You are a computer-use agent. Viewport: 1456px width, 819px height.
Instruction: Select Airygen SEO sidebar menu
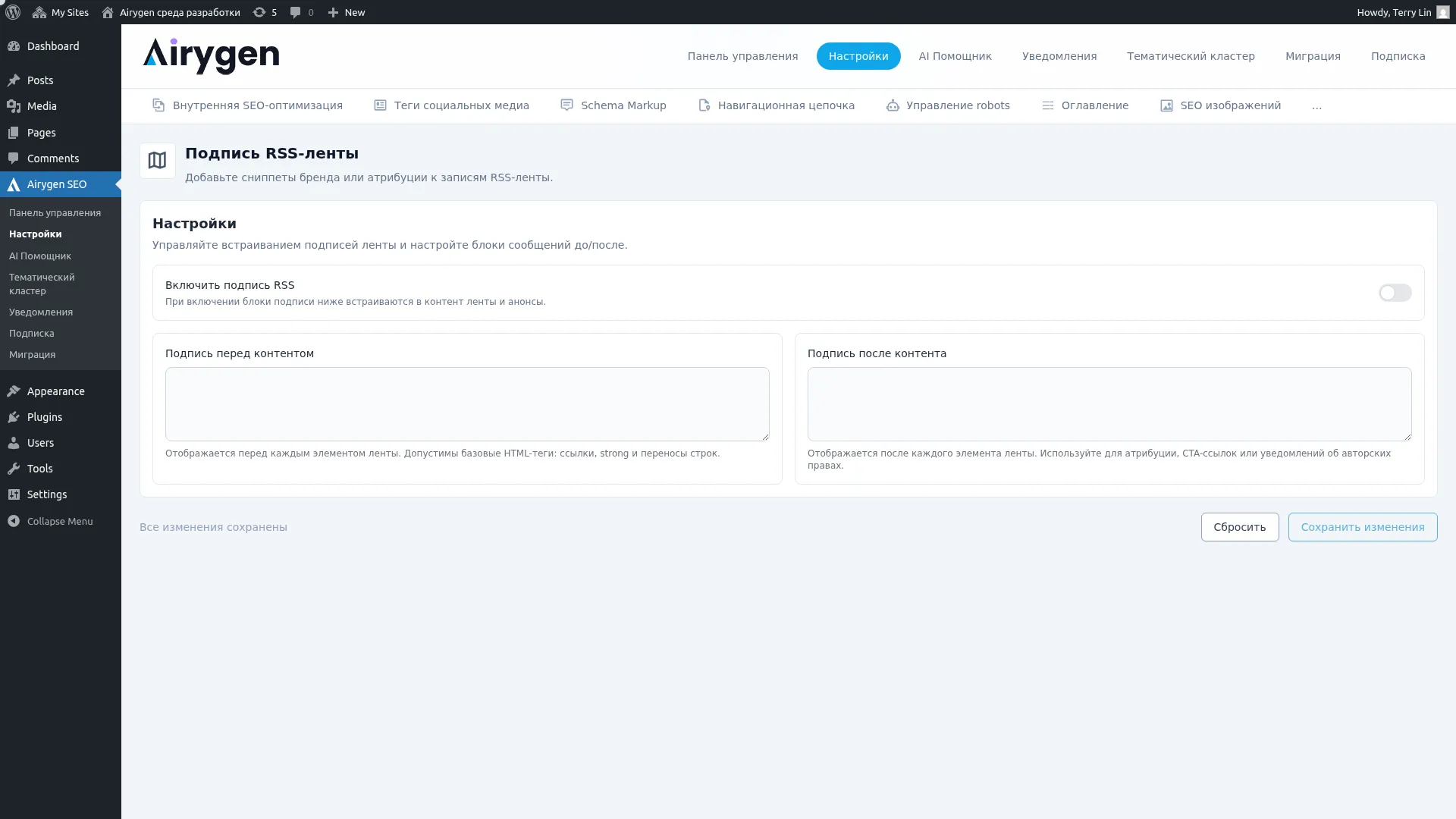click(x=61, y=184)
